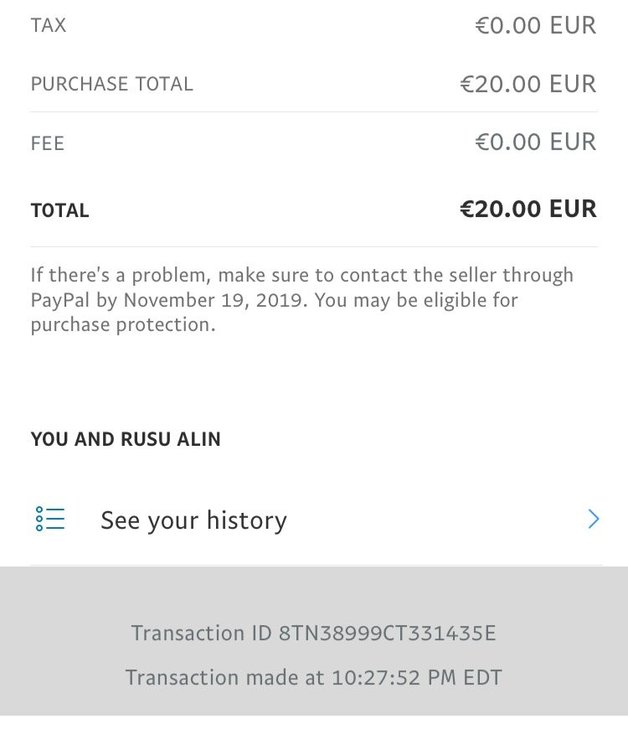
Task: Click the history list icon
Action: point(50,519)
